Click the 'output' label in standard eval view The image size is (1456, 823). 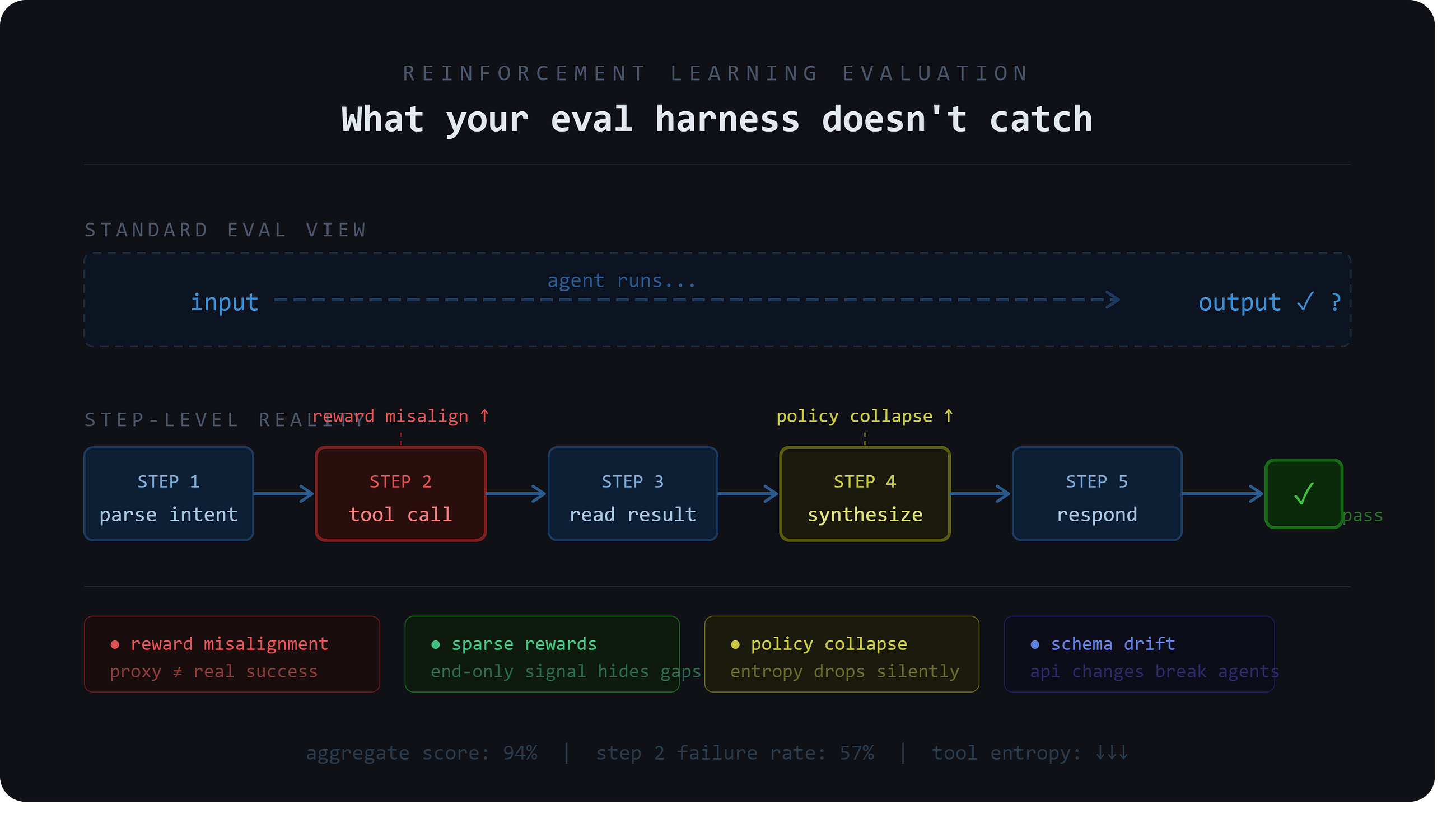click(1239, 302)
